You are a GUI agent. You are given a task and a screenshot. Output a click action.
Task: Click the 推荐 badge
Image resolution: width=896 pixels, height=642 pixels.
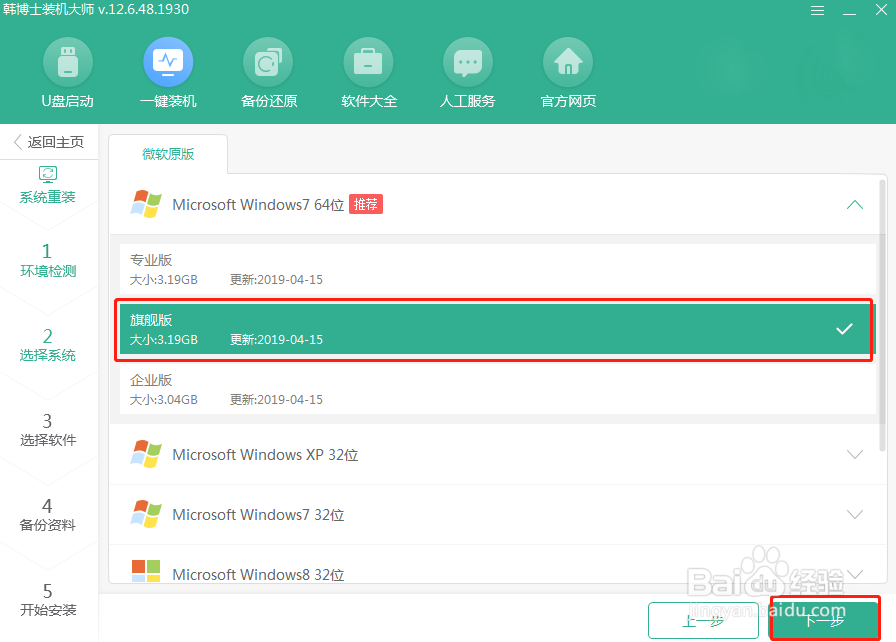366,204
